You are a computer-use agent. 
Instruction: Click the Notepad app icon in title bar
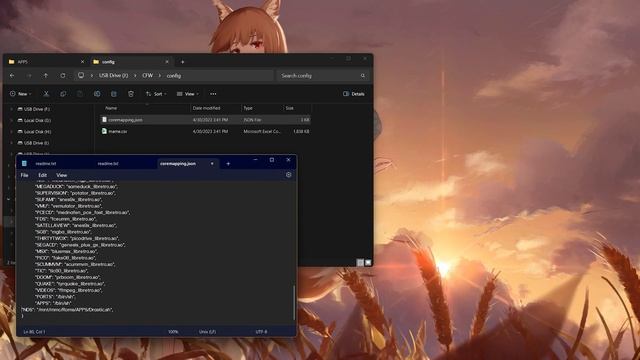click(24, 163)
